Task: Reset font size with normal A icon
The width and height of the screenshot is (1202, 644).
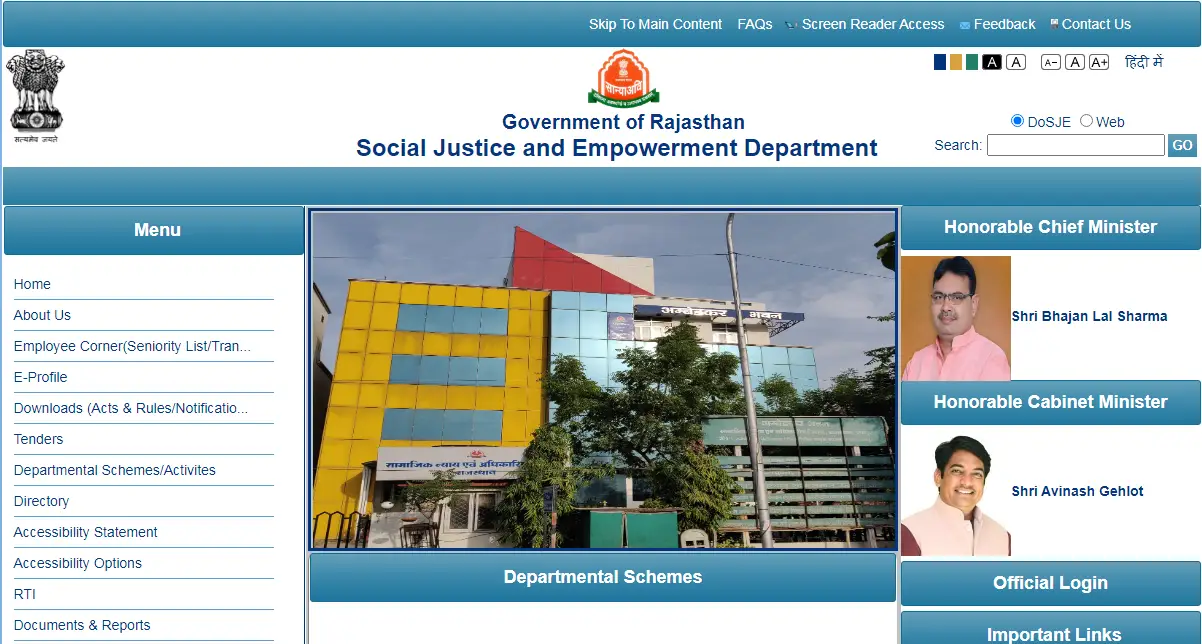Action: tap(1075, 62)
